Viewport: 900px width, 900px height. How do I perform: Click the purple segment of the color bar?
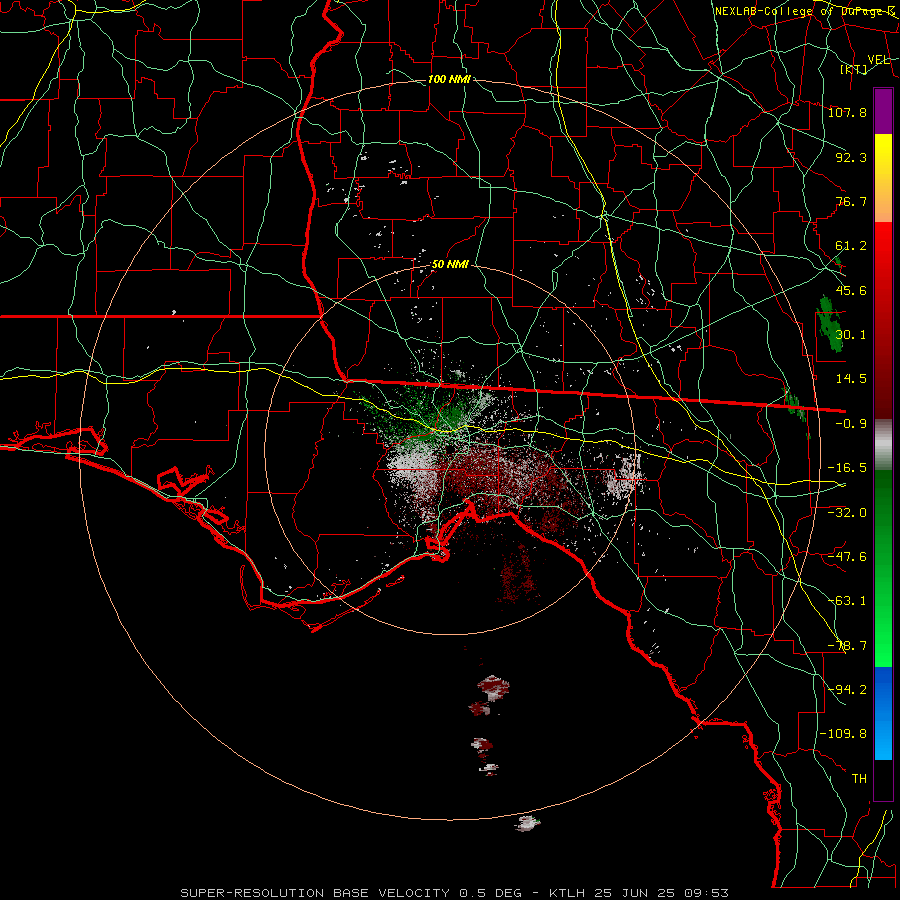pos(883,111)
